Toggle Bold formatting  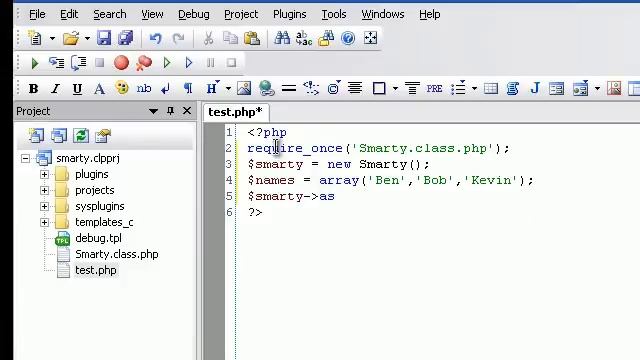[x=33, y=89]
